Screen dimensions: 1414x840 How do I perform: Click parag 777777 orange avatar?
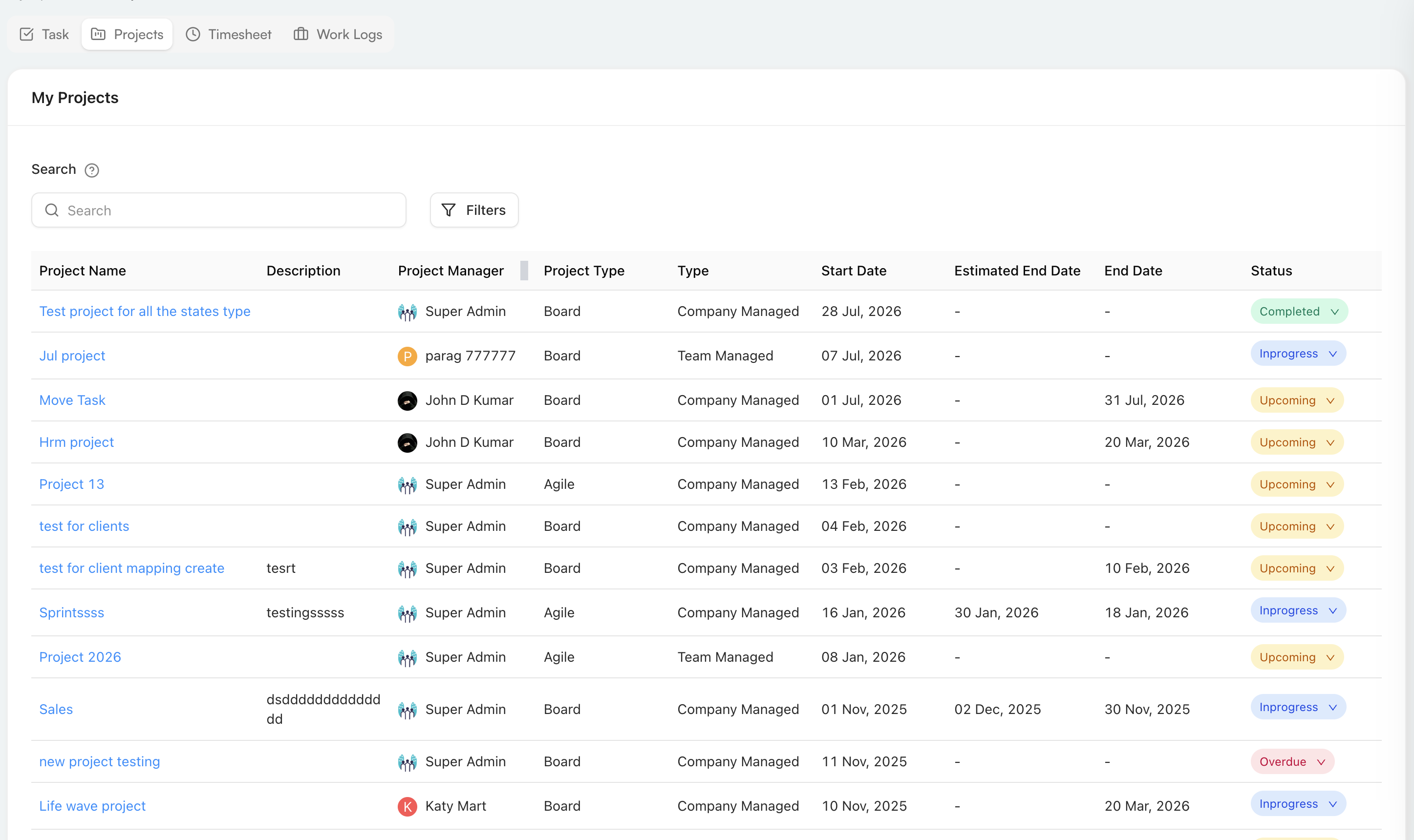pyautogui.click(x=407, y=356)
